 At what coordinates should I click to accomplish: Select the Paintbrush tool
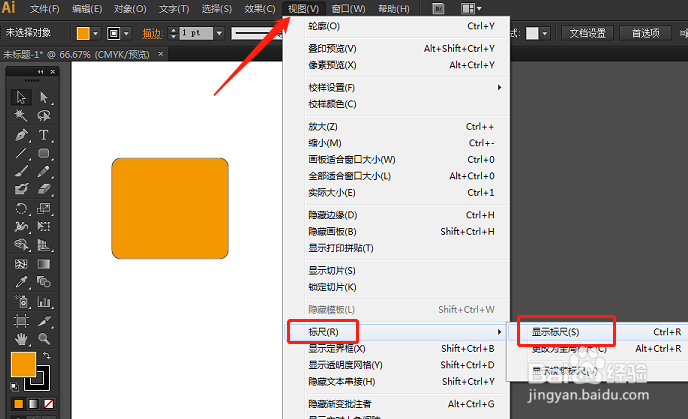coord(21,171)
